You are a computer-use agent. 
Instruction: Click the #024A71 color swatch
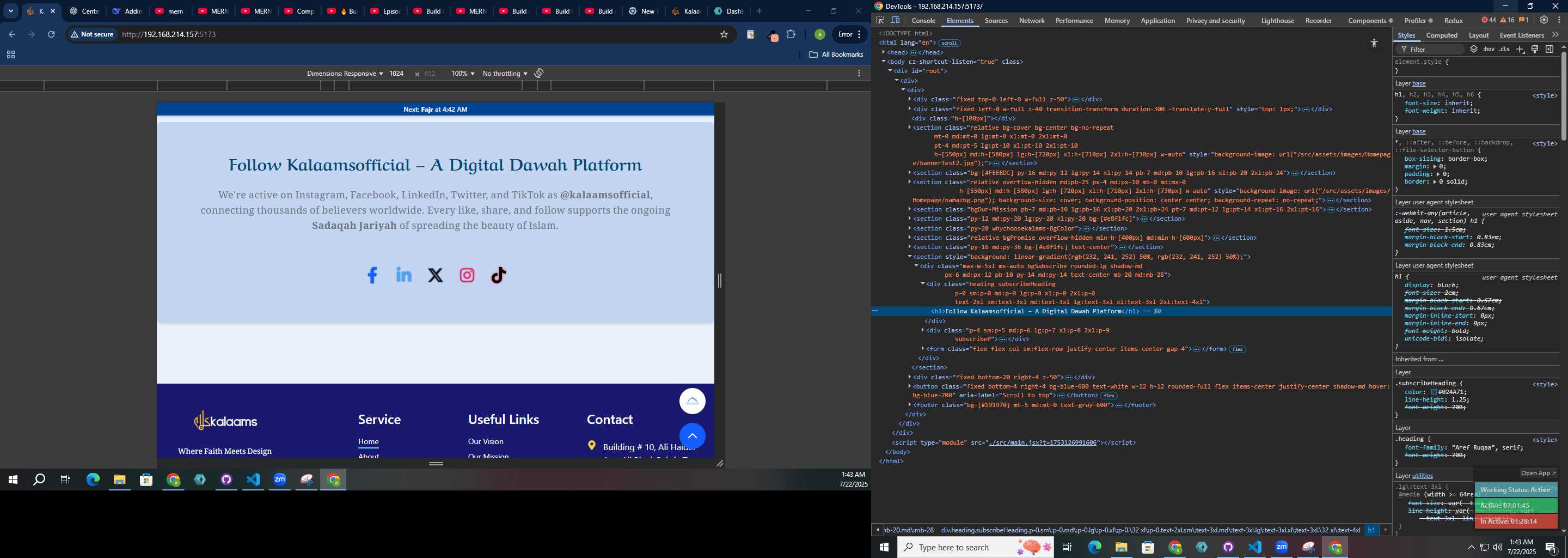[x=1434, y=392]
